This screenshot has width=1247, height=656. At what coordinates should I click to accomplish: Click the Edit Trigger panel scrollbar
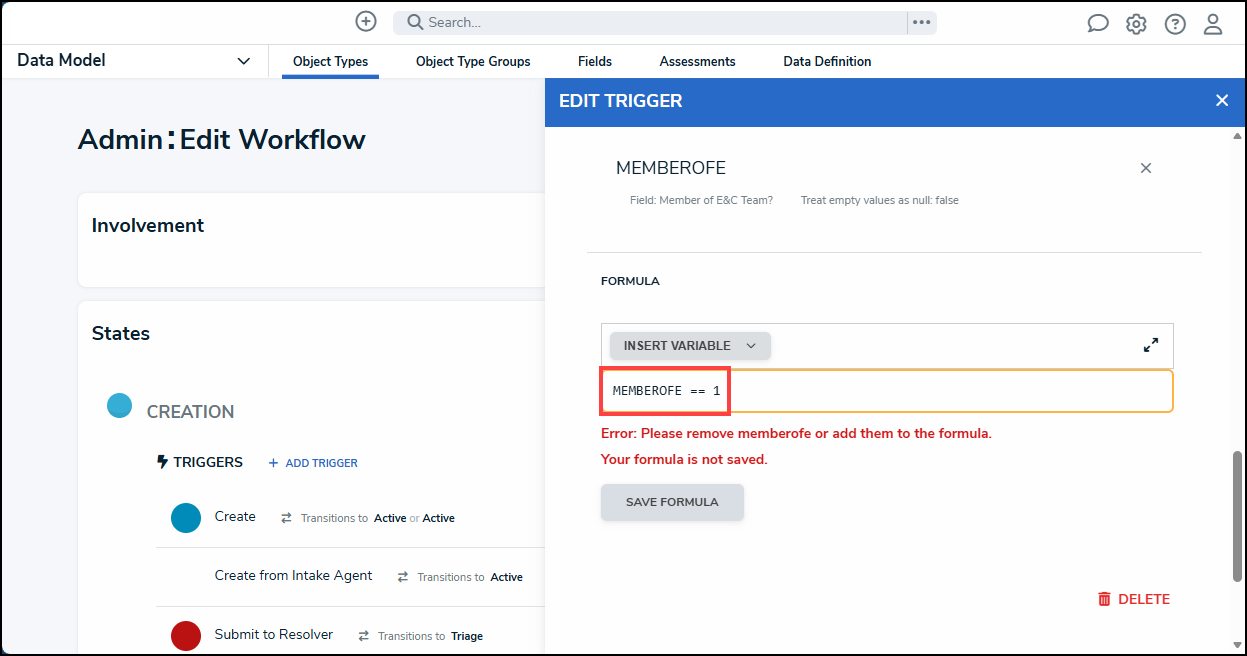point(1238,516)
